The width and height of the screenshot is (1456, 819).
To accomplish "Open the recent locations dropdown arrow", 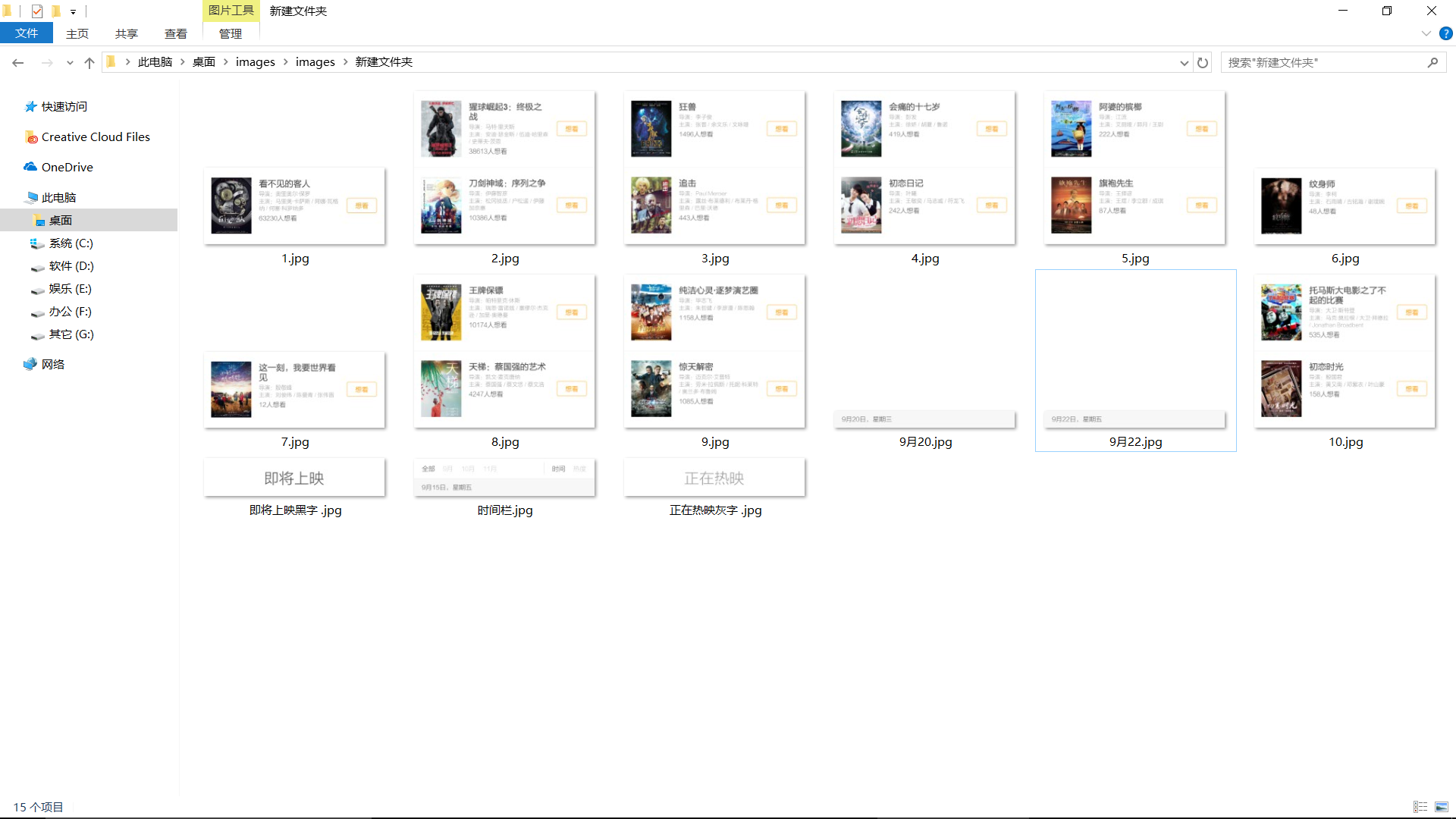I will (70, 63).
